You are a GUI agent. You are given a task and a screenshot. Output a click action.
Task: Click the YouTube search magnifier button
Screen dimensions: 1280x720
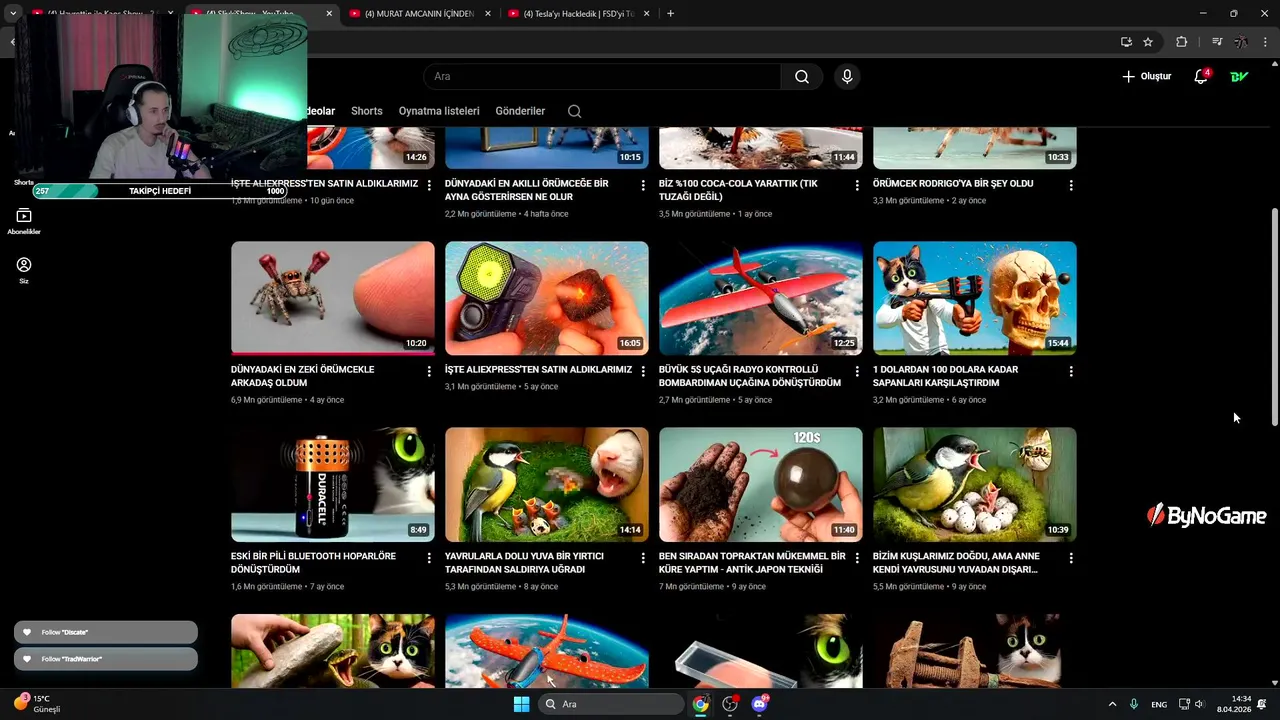point(802,77)
